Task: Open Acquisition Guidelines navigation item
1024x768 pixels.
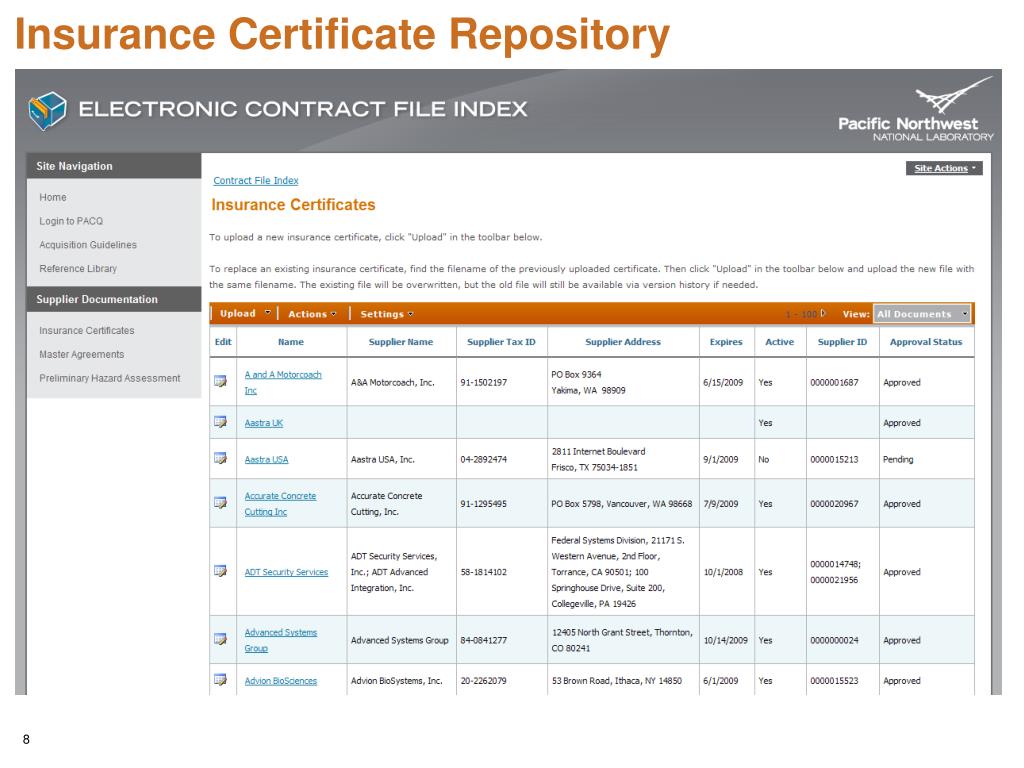Action: point(88,245)
